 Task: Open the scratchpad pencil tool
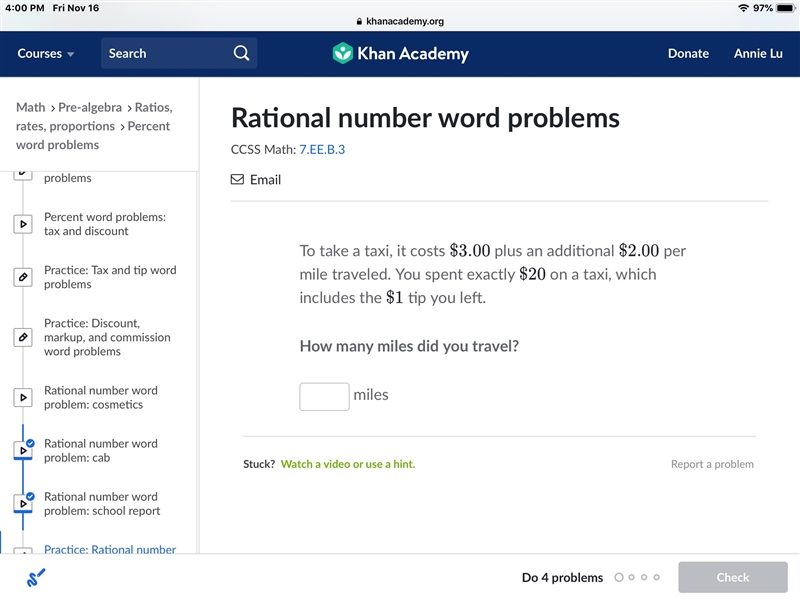click(x=36, y=578)
